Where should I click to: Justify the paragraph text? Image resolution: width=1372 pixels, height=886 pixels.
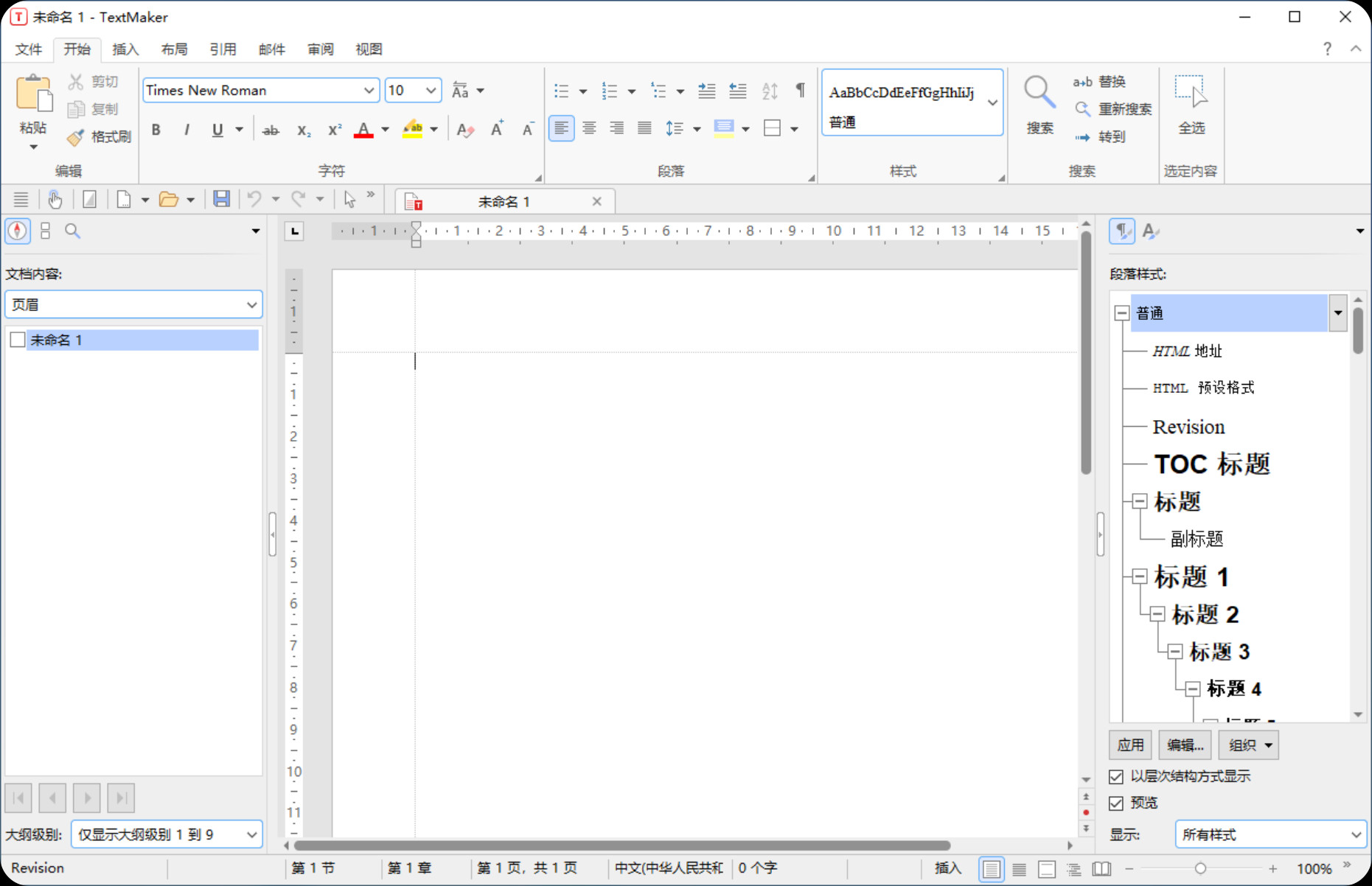click(x=644, y=128)
